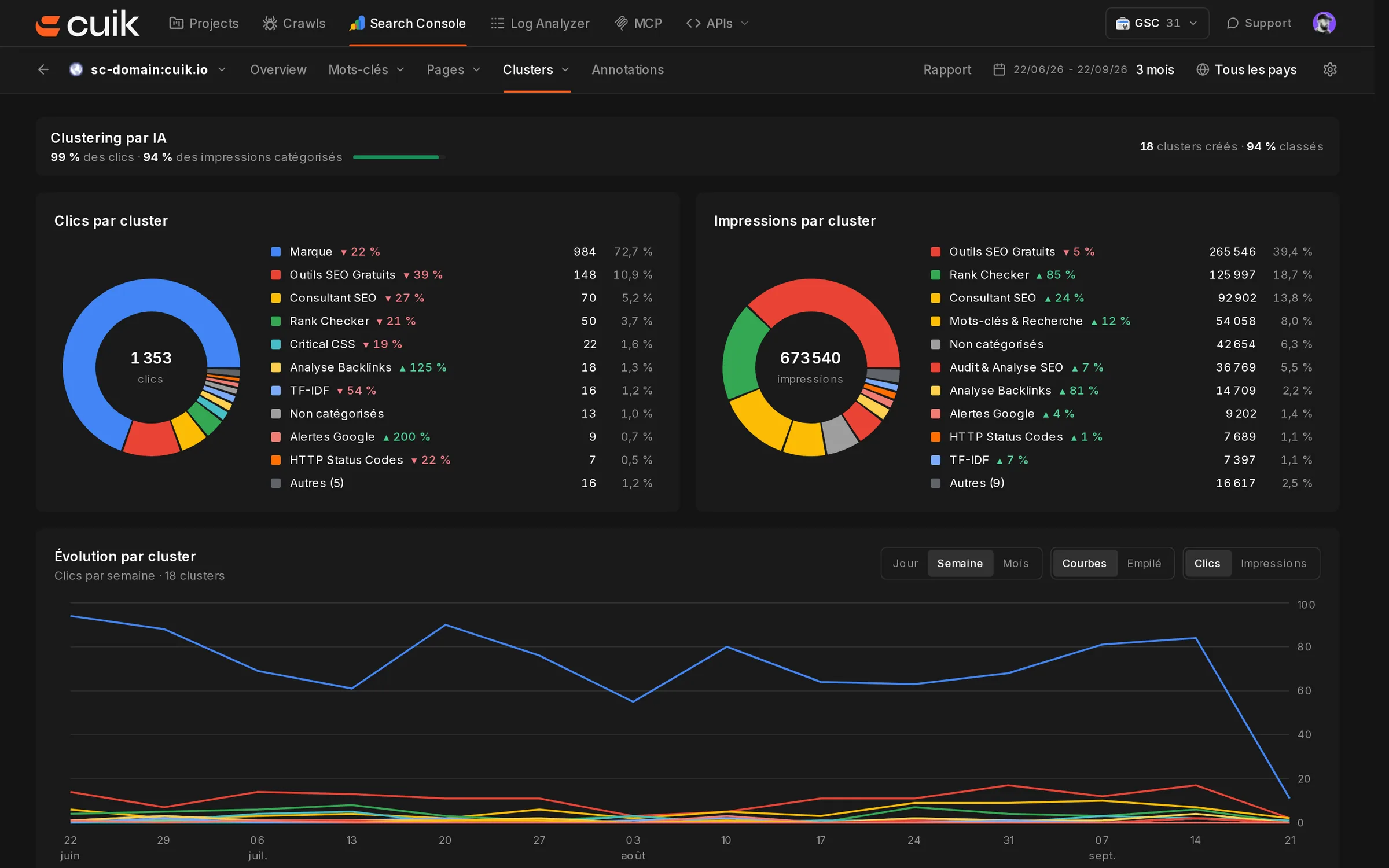Expand the APIs dropdown chevron

745,23
